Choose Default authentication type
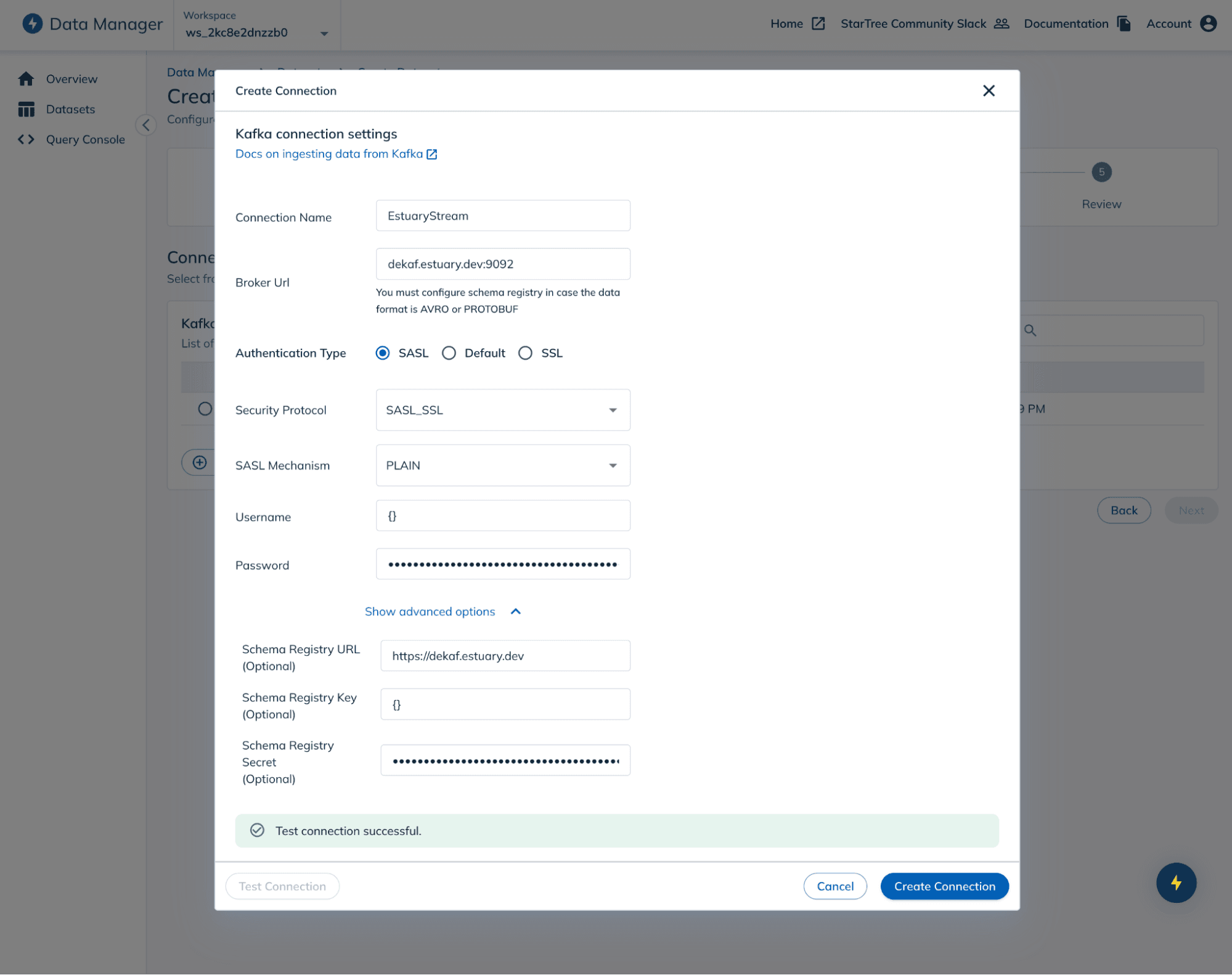Image resolution: width=1232 pixels, height=975 pixels. pos(449,353)
